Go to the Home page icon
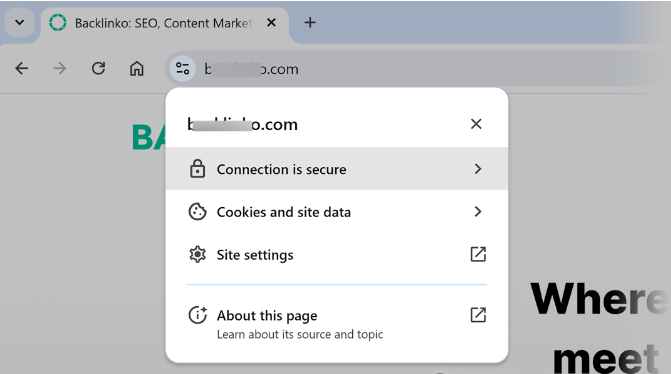 click(137, 68)
